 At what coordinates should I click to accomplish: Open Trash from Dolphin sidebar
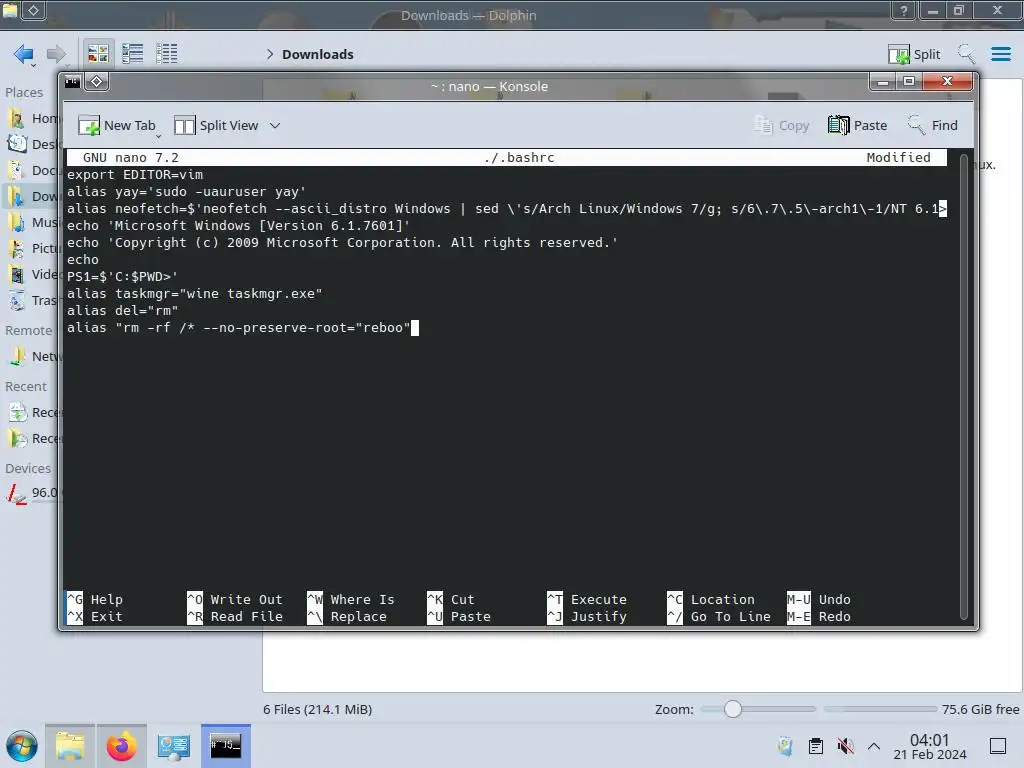pyautogui.click(x=33, y=301)
